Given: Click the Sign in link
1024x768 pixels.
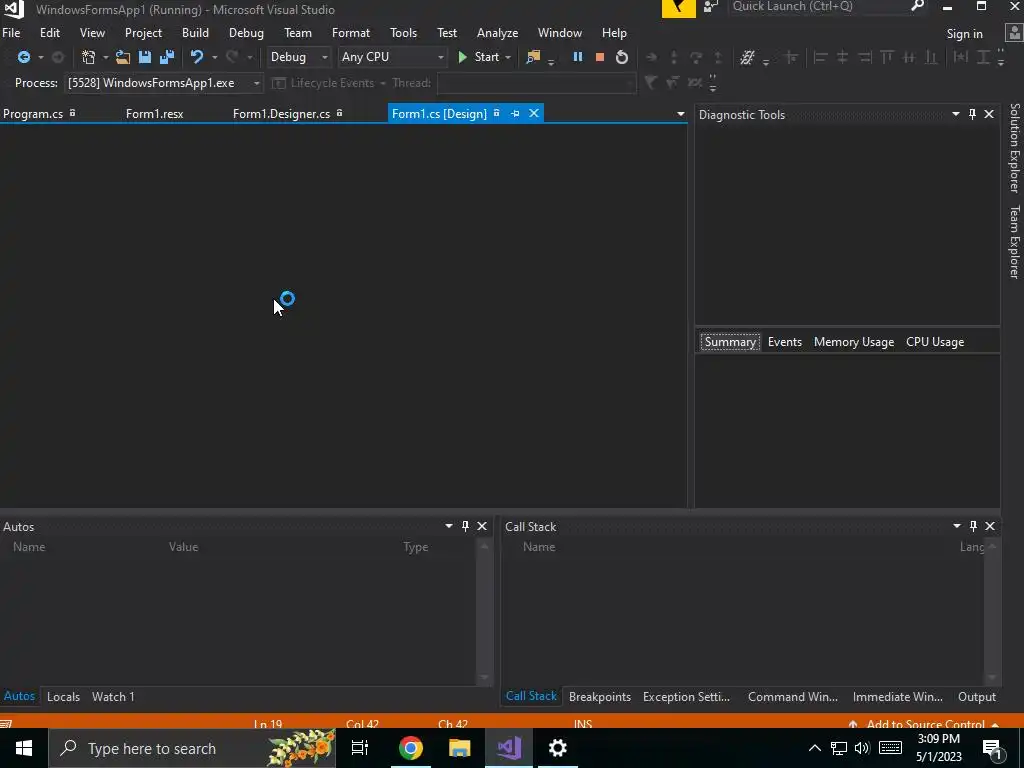Looking at the screenshot, I should click(965, 34).
